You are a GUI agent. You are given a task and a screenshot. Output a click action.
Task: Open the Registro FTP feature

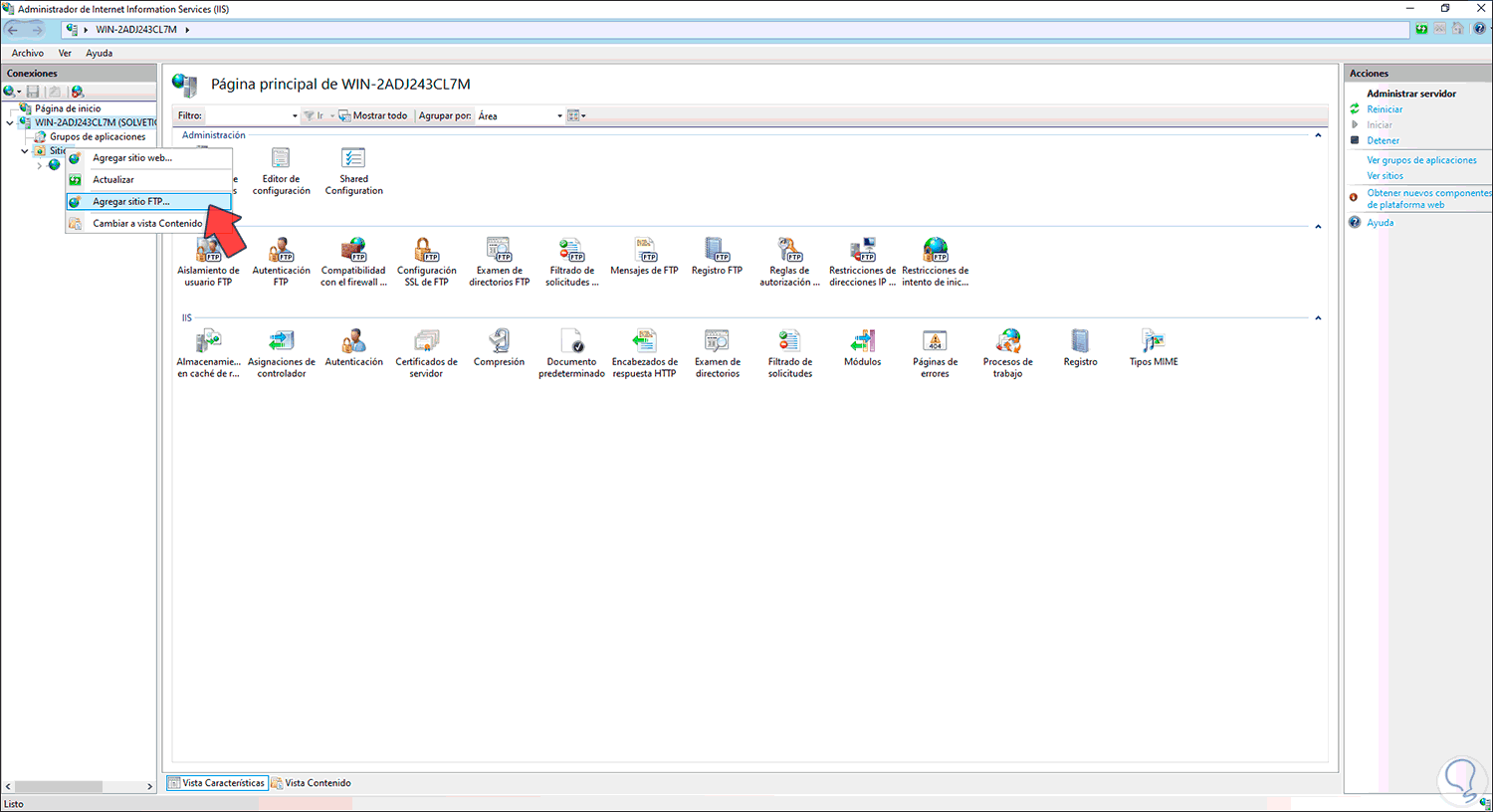pyautogui.click(x=717, y=257)
